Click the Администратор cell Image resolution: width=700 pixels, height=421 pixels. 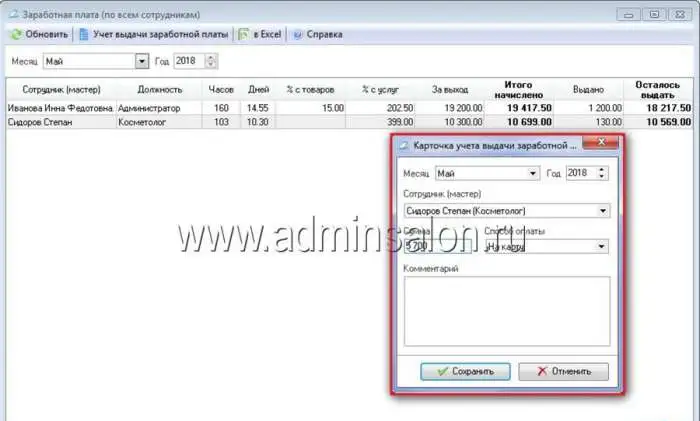pyautogui.click(x=159, y=108)
